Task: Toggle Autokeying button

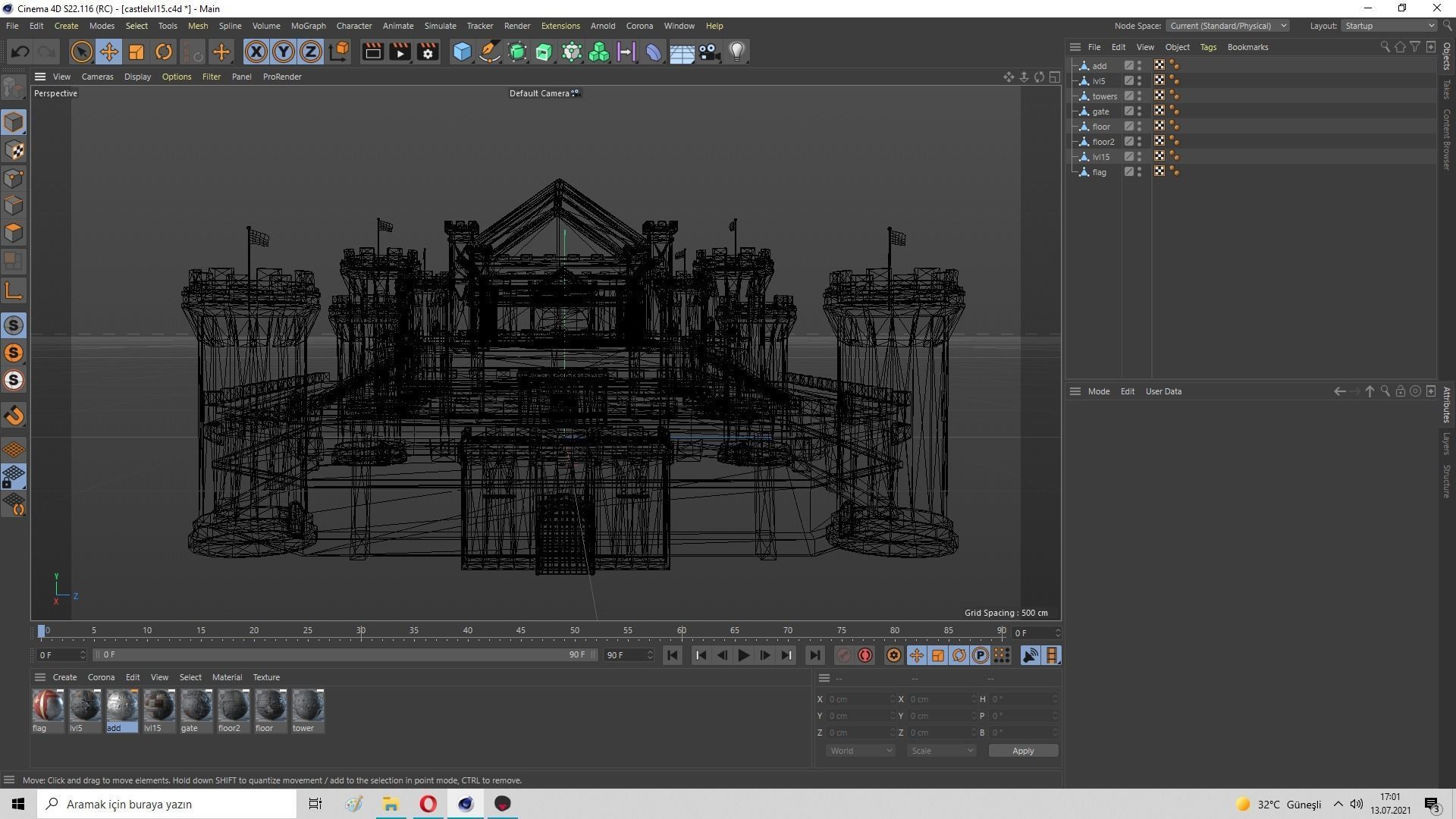Action: (865, 655)
